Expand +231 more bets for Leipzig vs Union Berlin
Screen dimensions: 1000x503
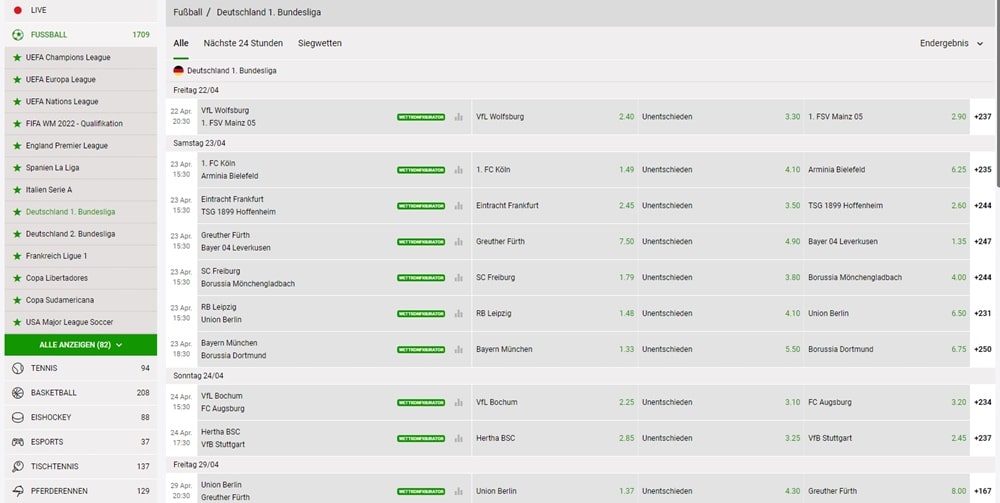coord(983,314)
